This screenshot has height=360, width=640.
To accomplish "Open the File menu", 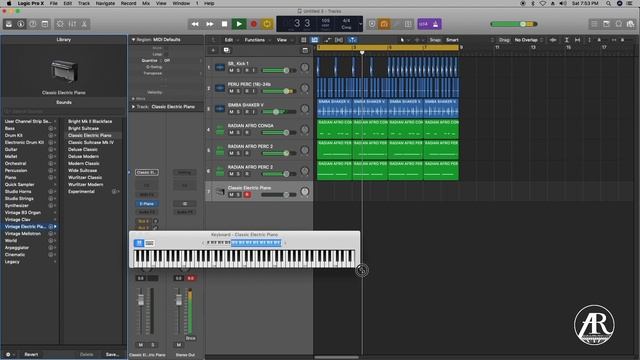I will click(53, 3).
